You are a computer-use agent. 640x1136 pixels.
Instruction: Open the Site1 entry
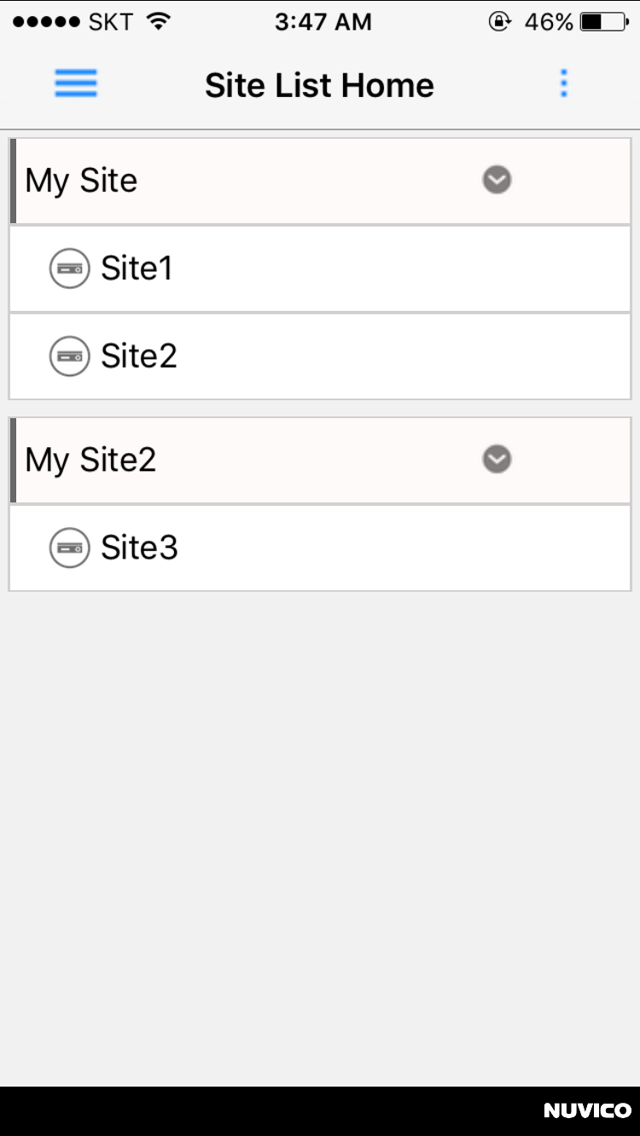pos(137,268)
